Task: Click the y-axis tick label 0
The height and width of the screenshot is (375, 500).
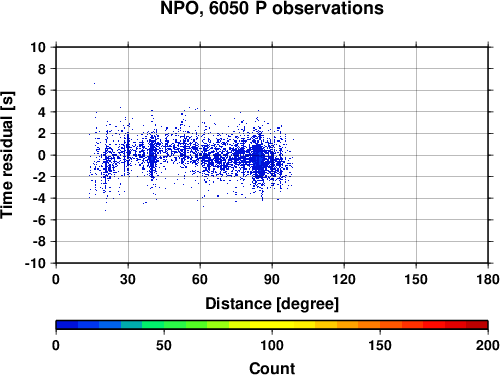Action: [x=42, y=155]
